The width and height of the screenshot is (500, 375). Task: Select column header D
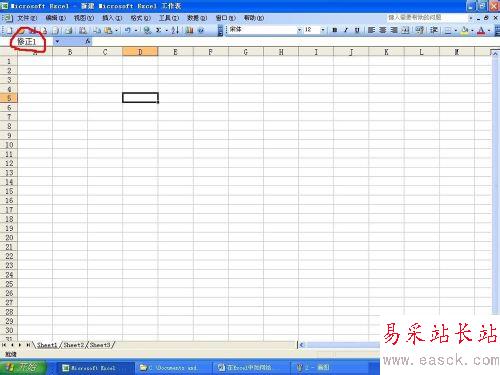(x=140, y=52)
